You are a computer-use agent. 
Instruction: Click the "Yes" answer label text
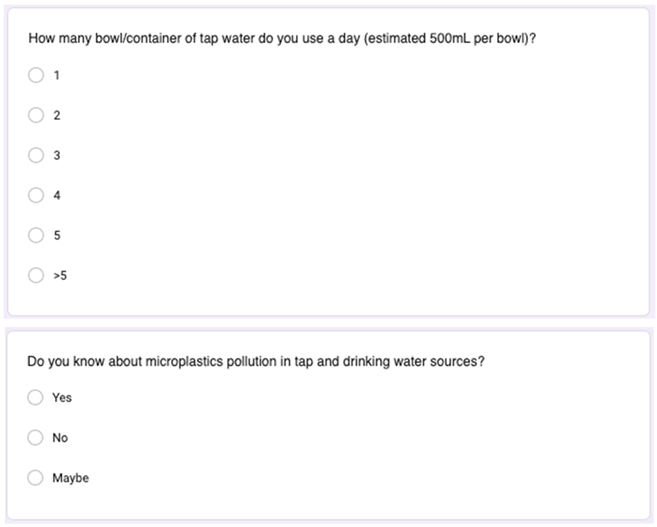[x=62, y=397]
